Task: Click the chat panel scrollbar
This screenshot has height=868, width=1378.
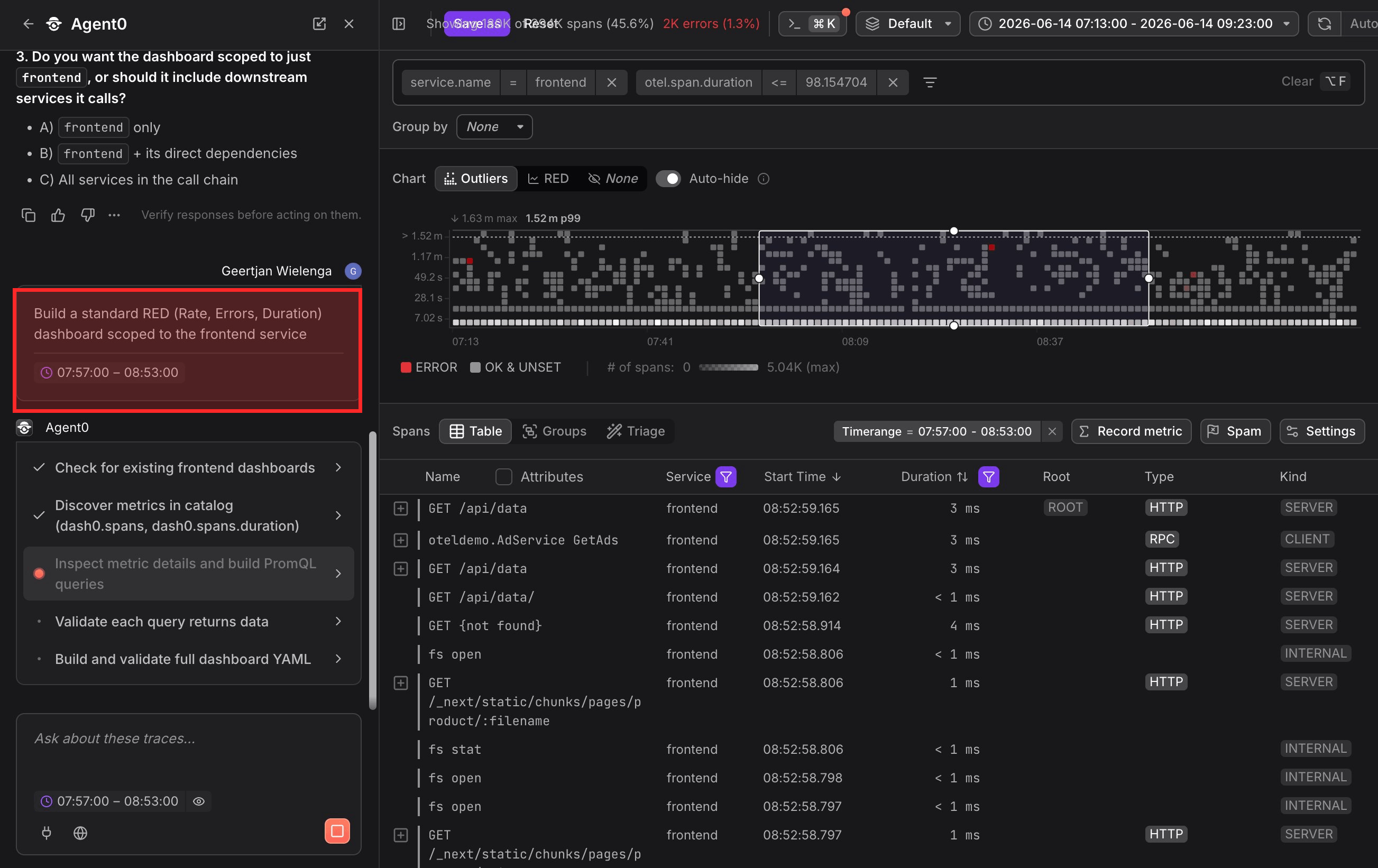Action: point(373,570)
